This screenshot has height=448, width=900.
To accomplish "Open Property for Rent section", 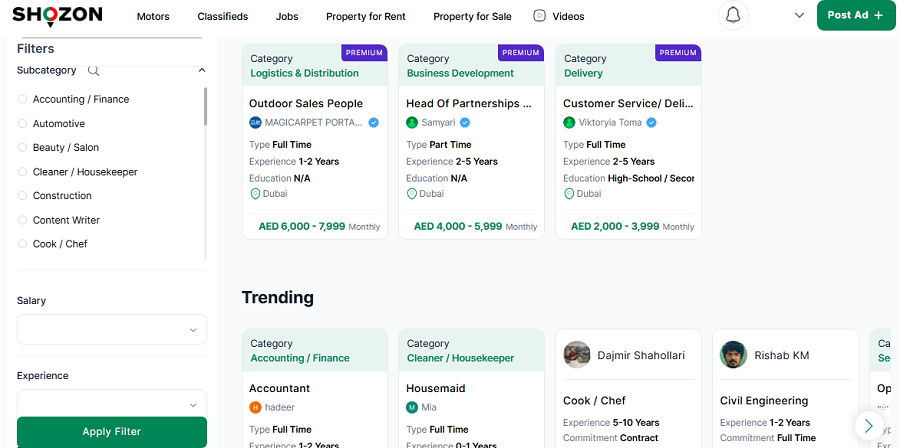I will click(x=366, y=17).
